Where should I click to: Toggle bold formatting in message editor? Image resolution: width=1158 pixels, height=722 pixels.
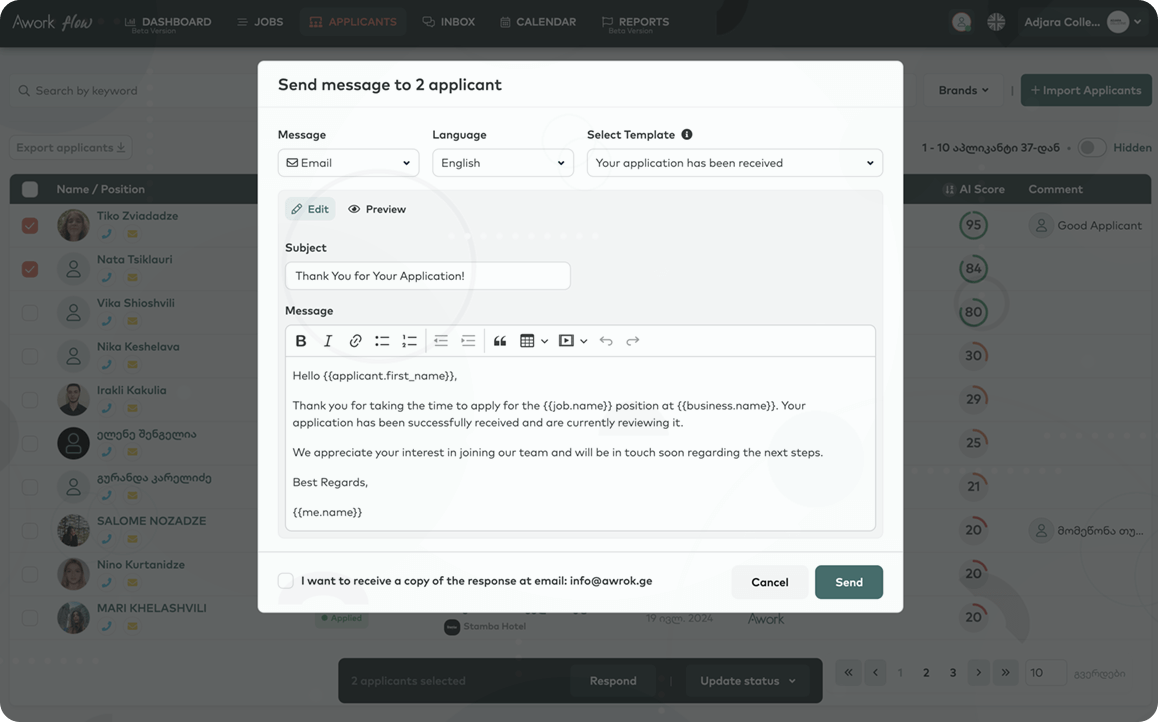(x=301, y=341)
